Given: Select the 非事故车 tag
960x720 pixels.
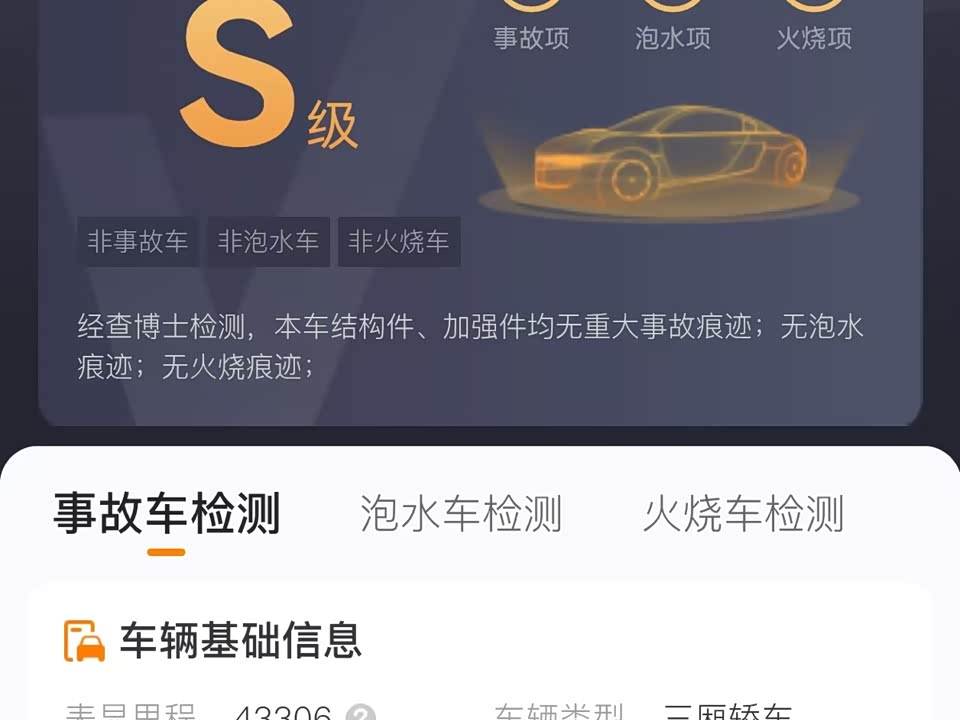Looking at the screenshot, I should pos(138,241).
